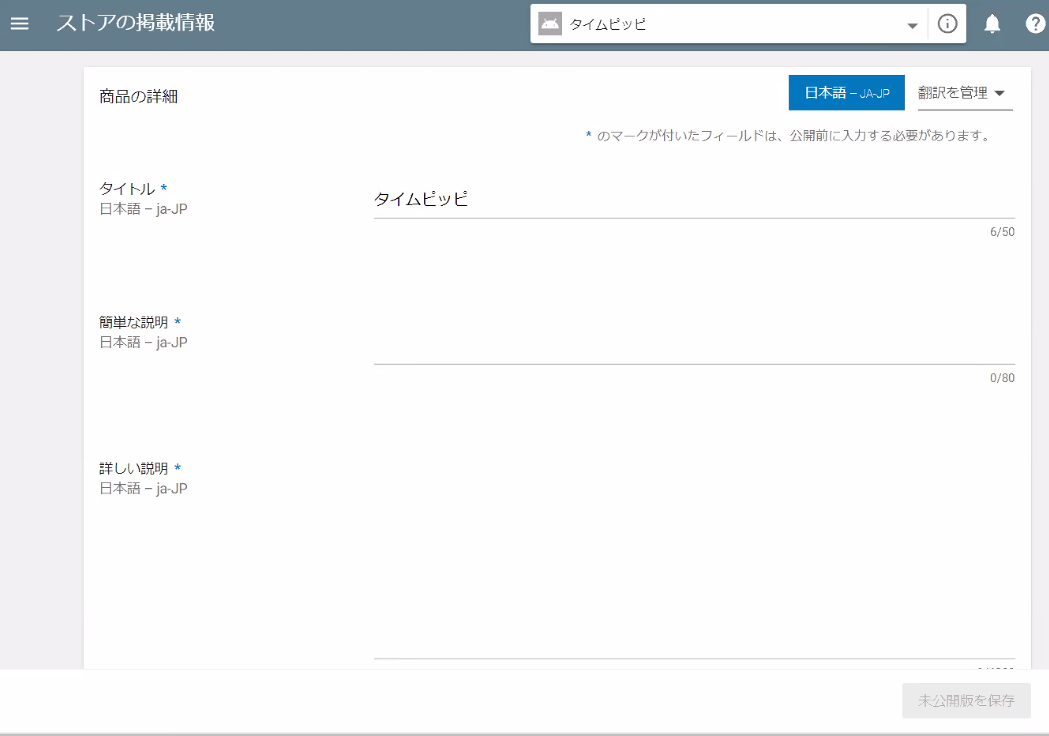Click the Android app icon in selector
The width and height of the screenshot is (1049, 736).
tap(550, 25)
